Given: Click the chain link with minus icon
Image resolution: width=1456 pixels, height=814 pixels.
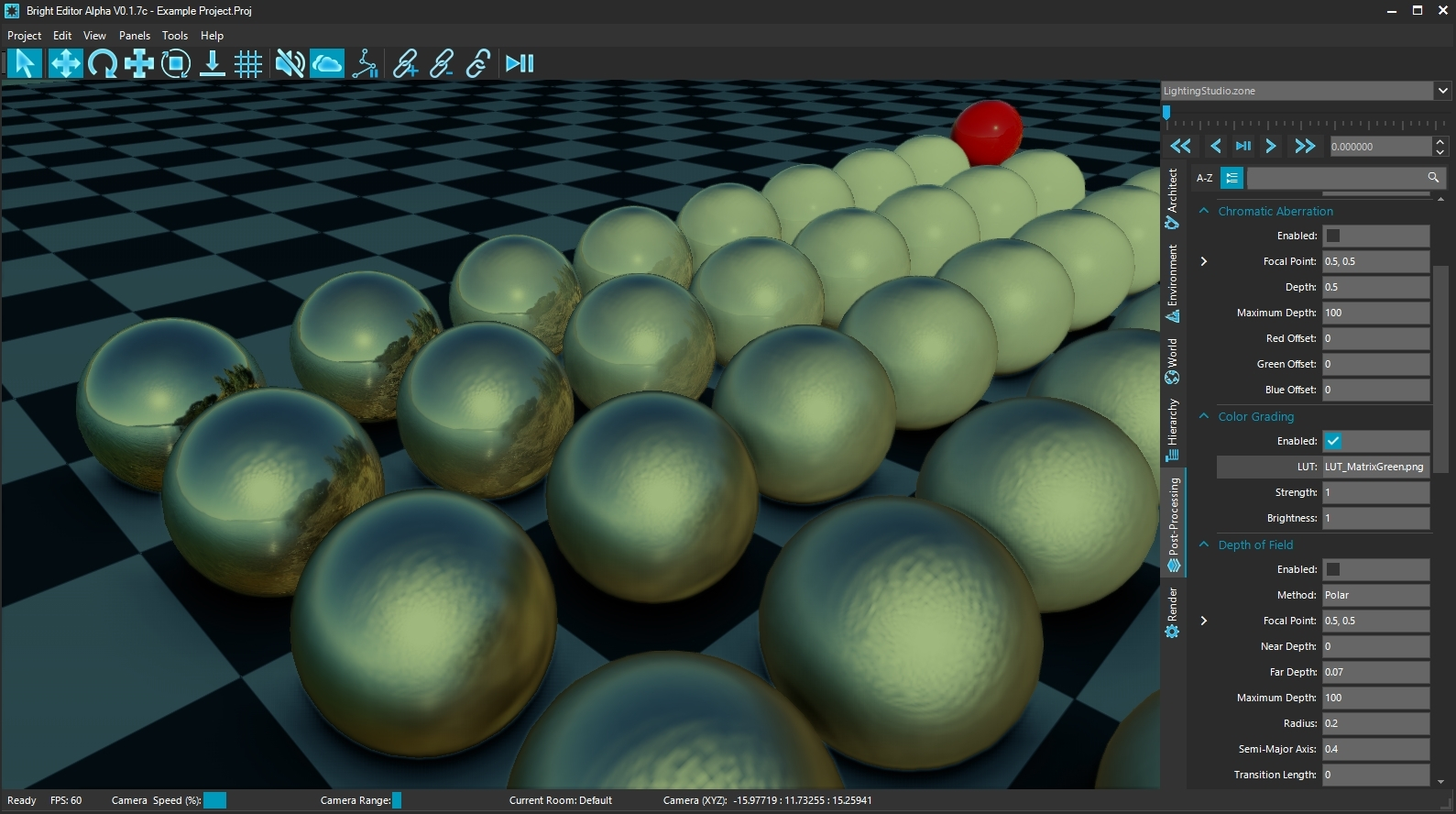Looking at the screenshot, I should click(x=442, y=63).
